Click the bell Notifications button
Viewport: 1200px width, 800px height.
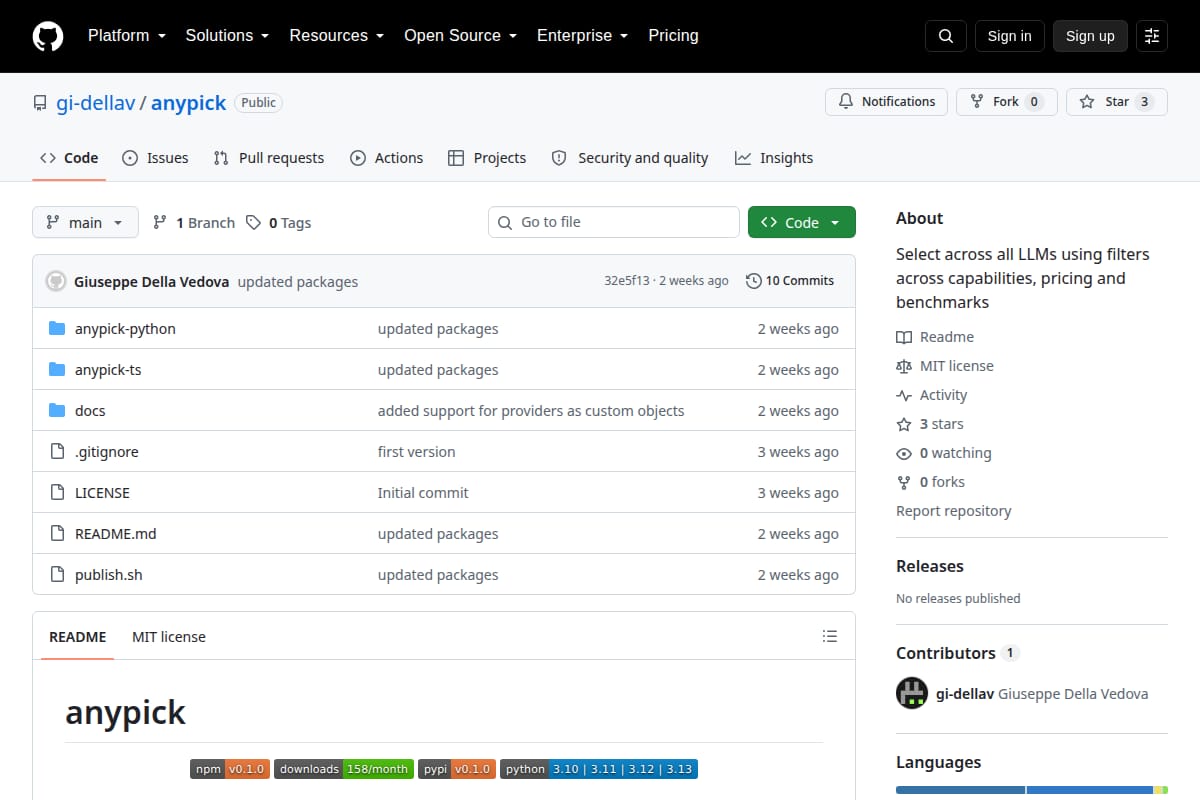[x=886, y=102]
